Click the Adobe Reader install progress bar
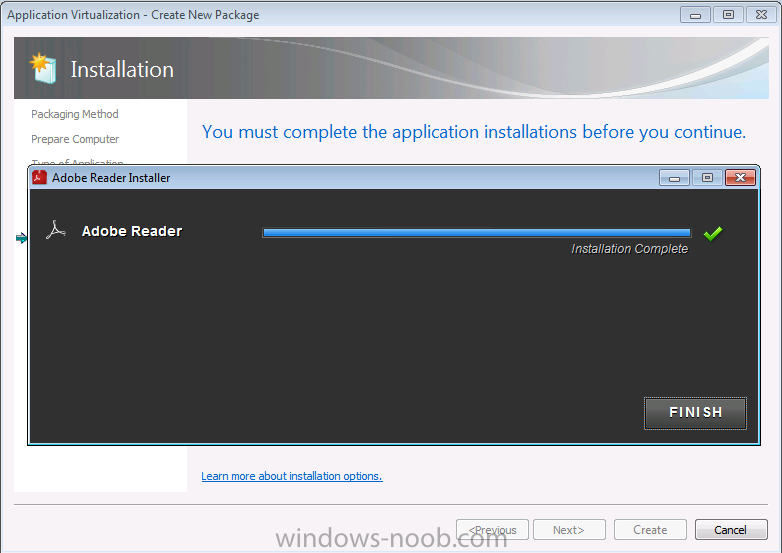This screenshot has height=553, width=782. click(477, 232)
